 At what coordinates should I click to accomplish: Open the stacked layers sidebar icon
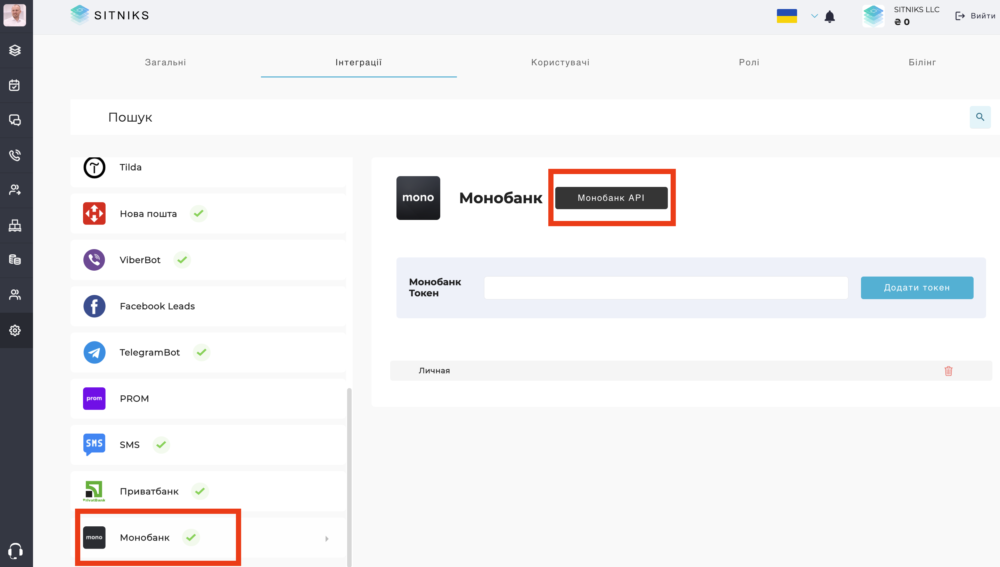coord(15,50)
